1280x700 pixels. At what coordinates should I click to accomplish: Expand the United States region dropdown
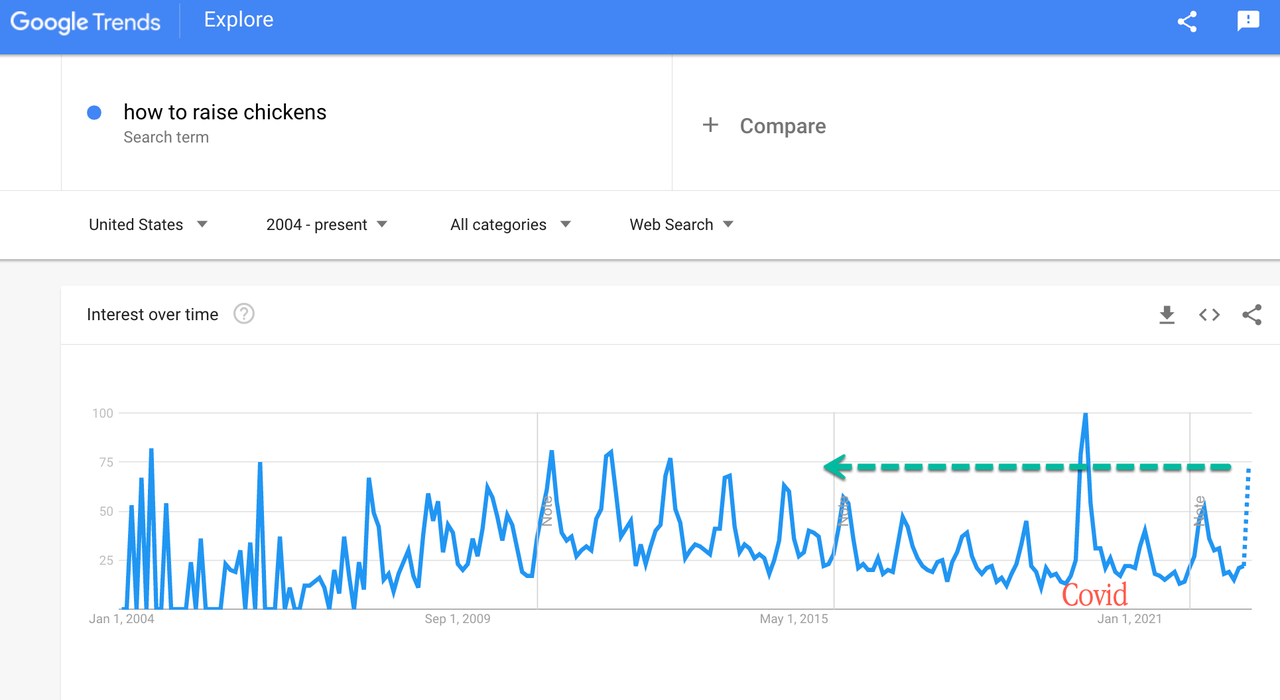tap(148, 225)
